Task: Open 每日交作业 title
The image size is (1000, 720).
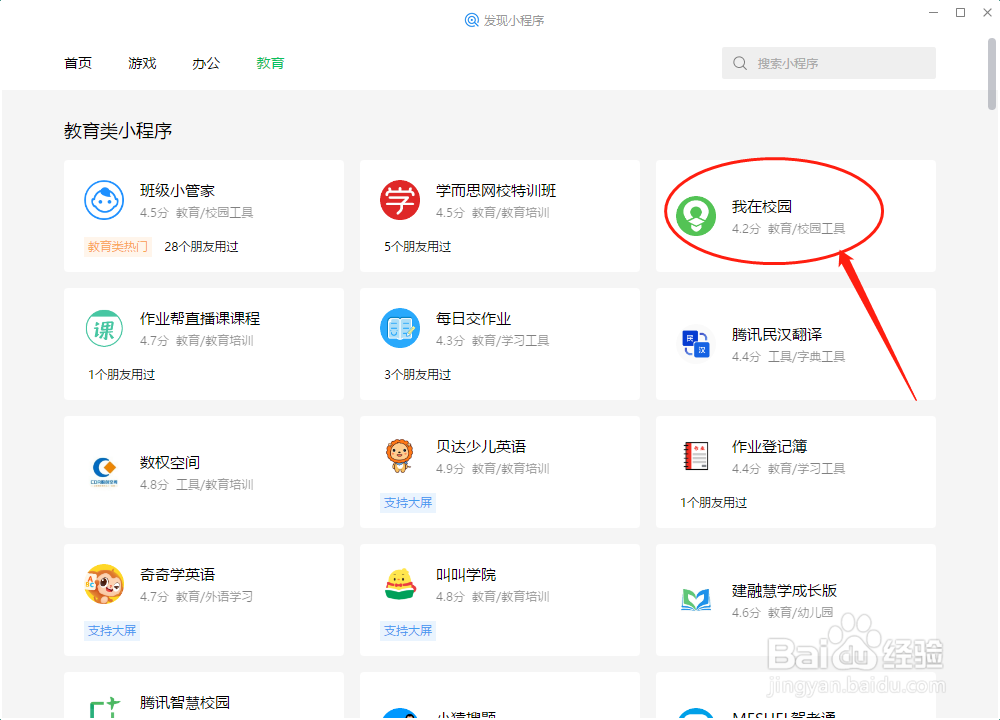Action: click(x=473, y=319)
